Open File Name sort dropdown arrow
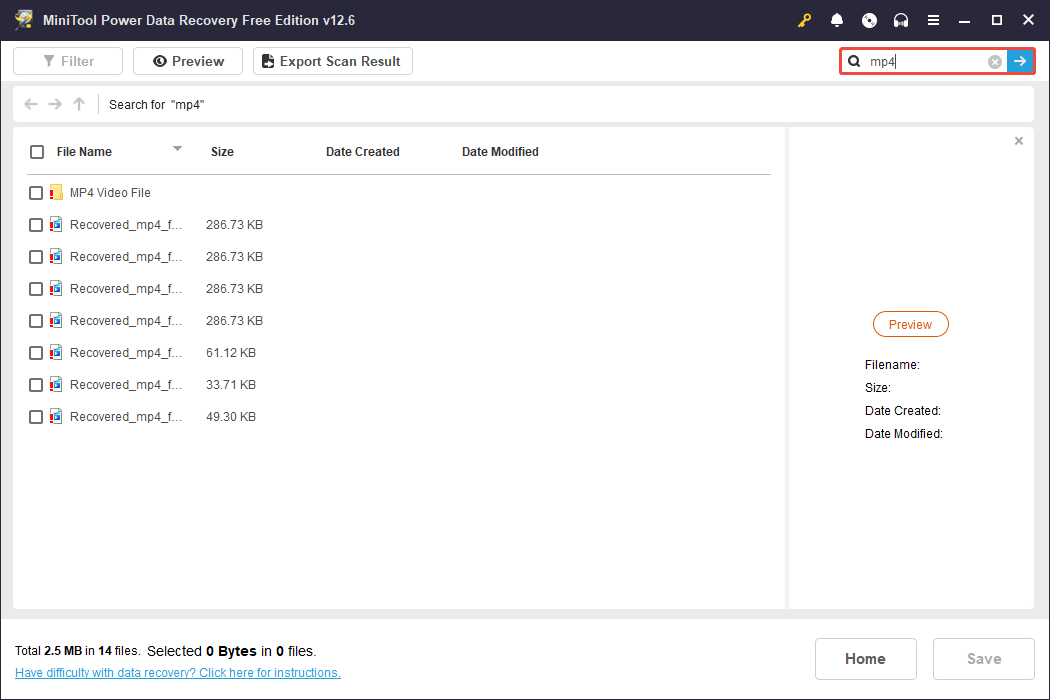Image resolution: width=1050 pixels, height=700 pixels. coord(177,149)
